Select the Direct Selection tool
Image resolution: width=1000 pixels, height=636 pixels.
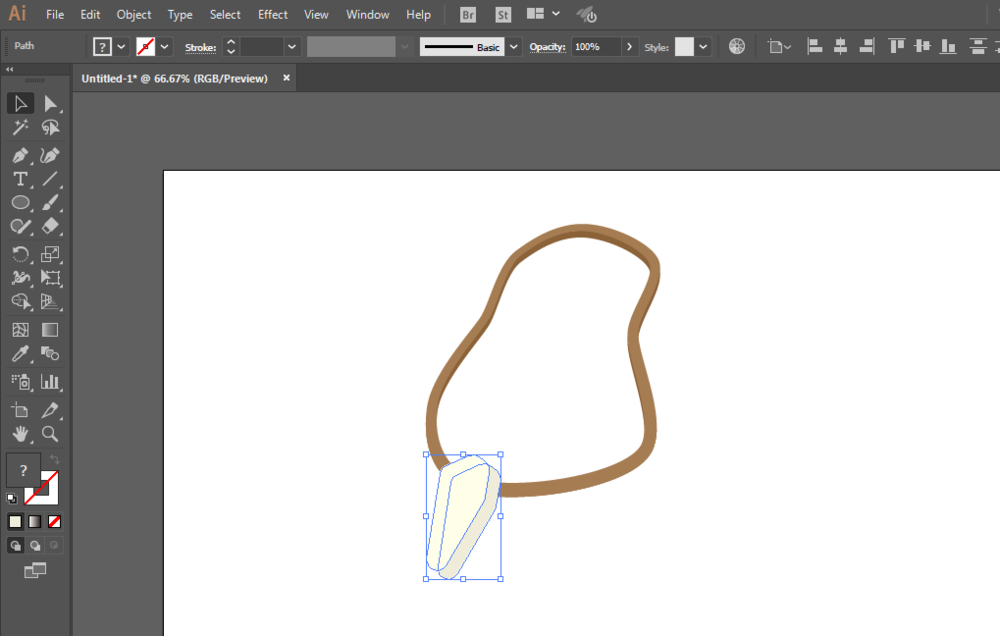pyautogui.click(x=50, y=103)
